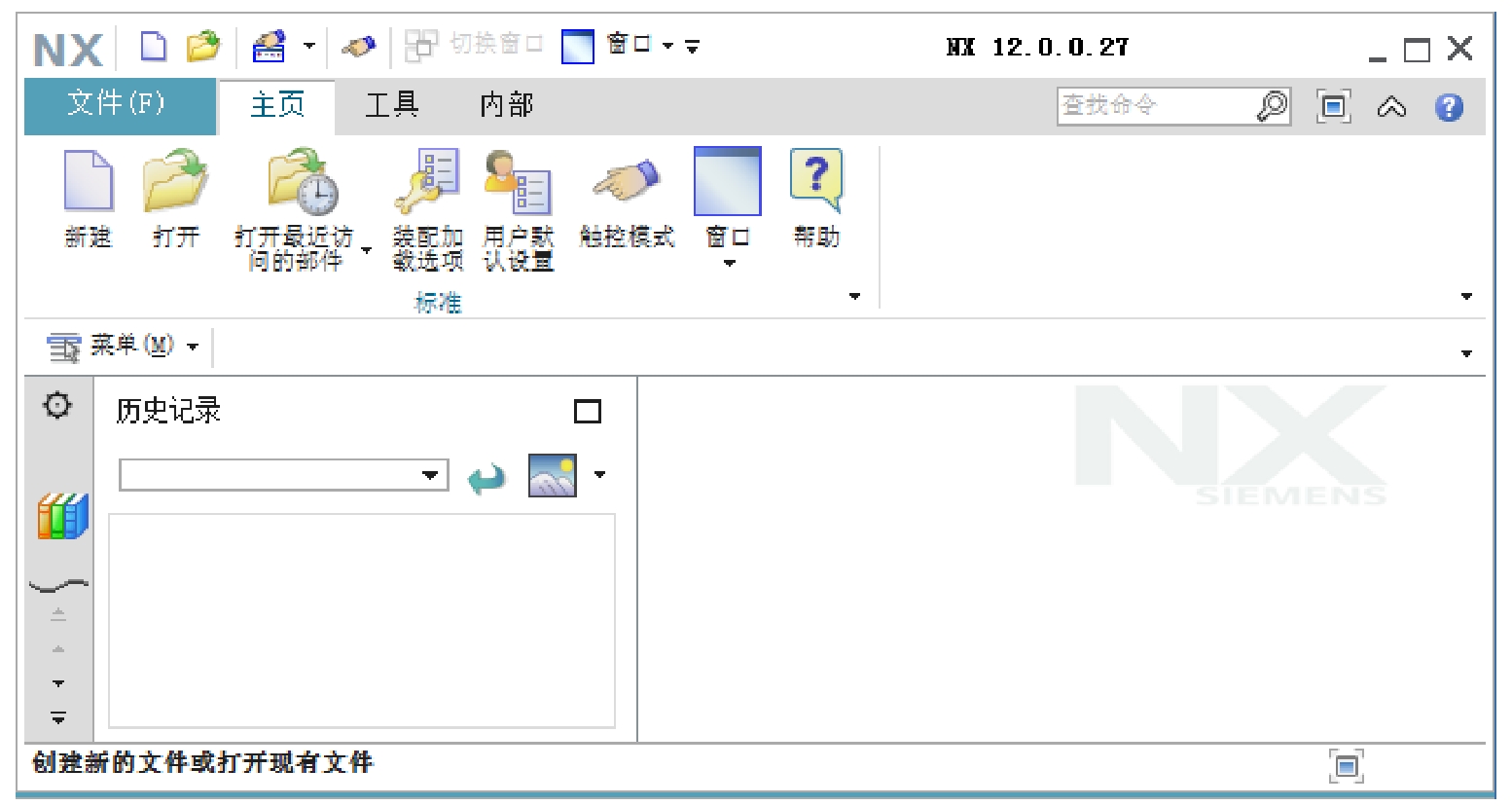Click the resource bar settings gear icon
The image size is (1512, 806).
58,405
